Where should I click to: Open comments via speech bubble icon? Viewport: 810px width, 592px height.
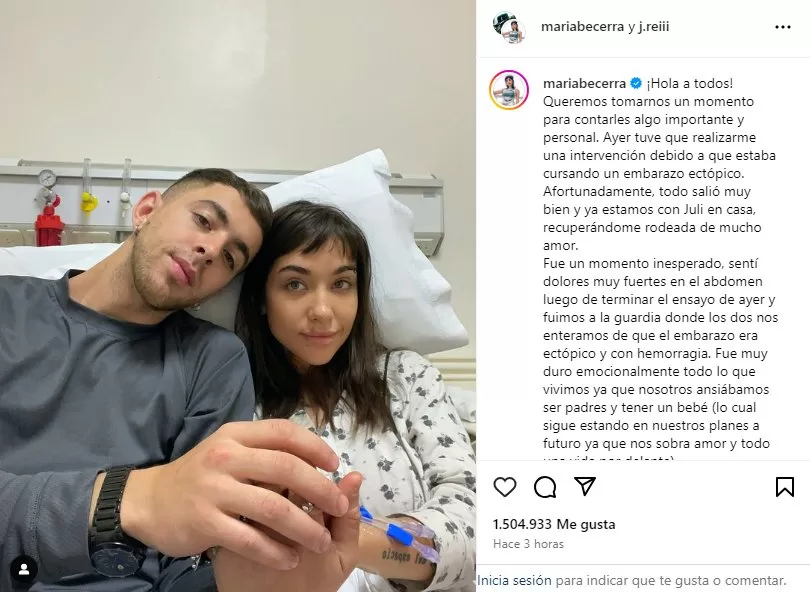tap(545, 487)
